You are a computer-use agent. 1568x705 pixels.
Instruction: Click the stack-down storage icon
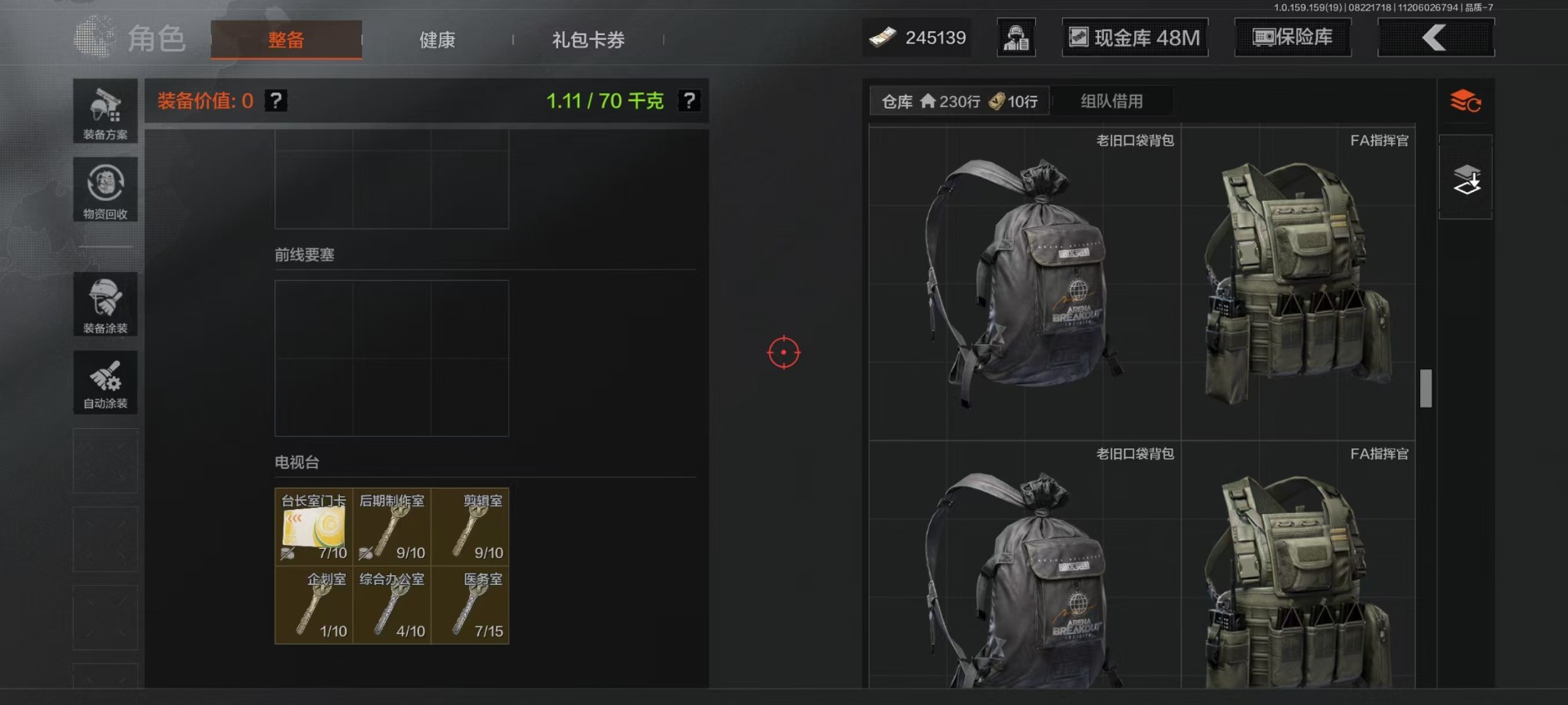(1466, 178)
